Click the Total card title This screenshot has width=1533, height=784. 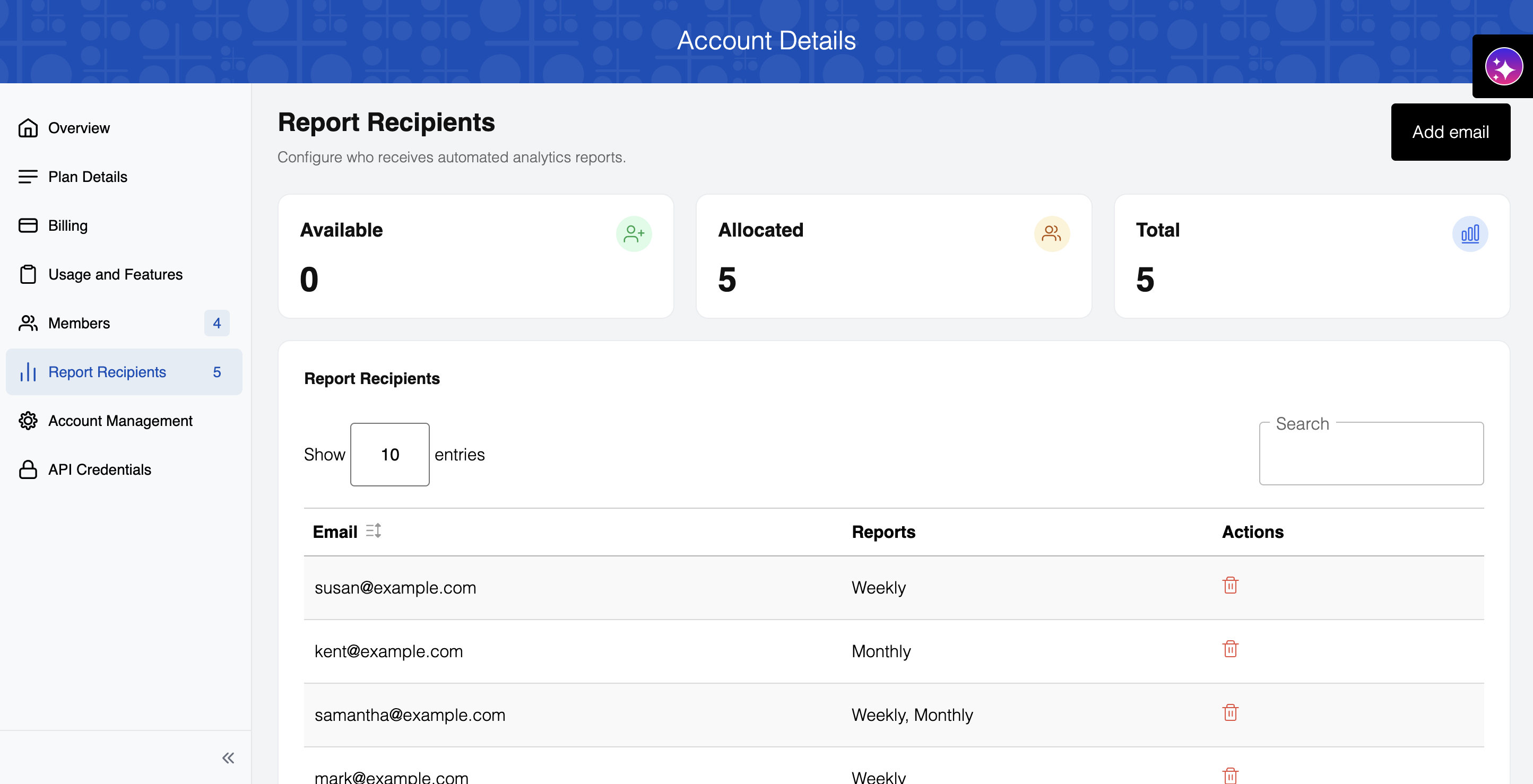point(1157,230)
